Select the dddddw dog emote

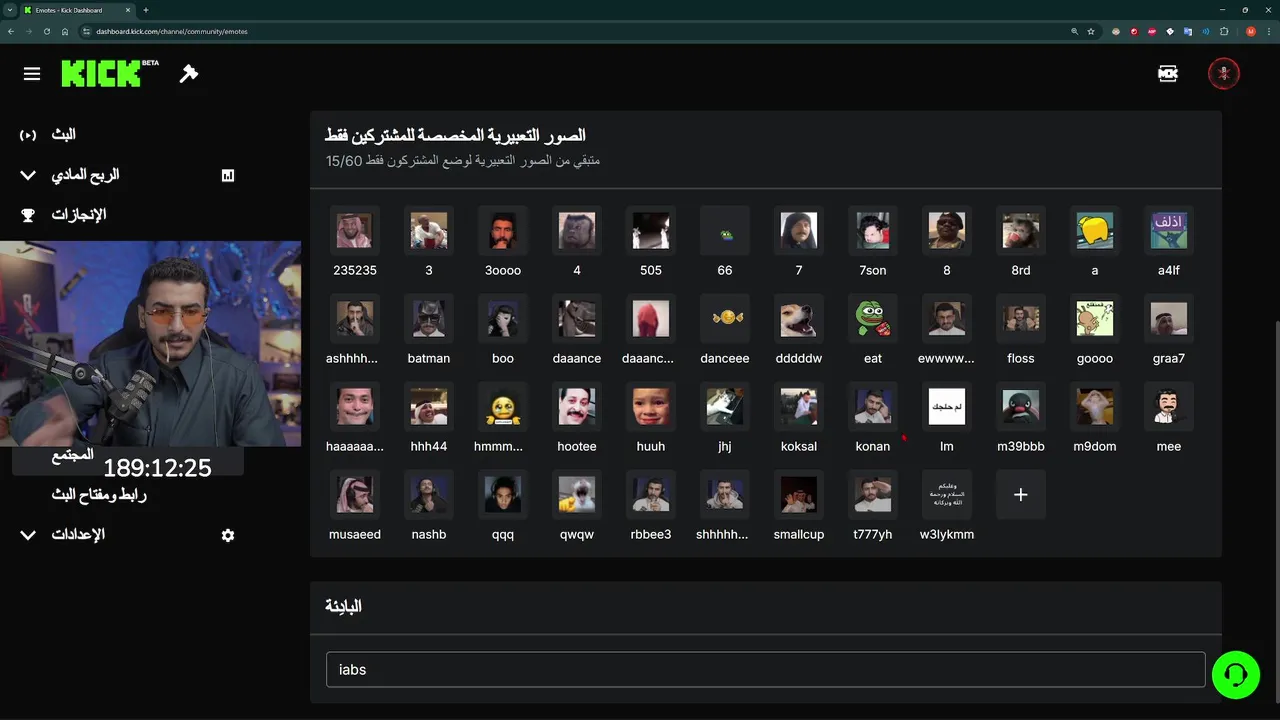pos(799,319)
